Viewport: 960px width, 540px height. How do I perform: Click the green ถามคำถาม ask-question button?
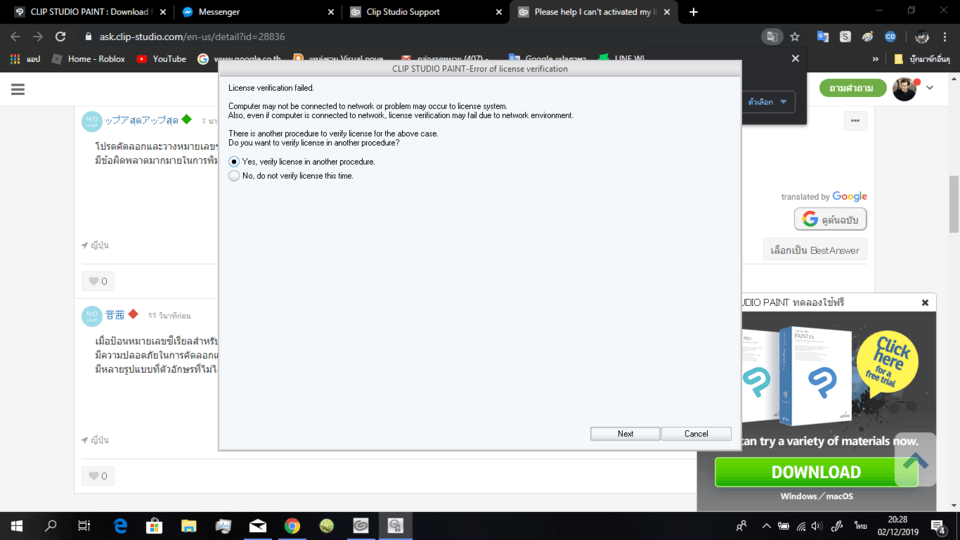852,88
